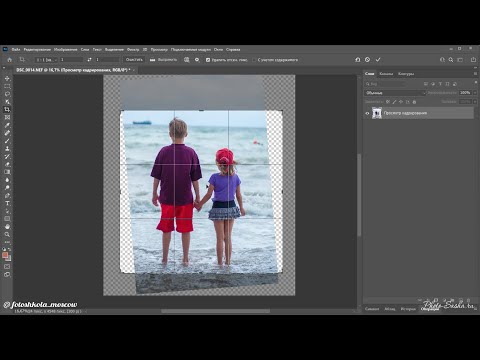Click the Выпрямить straighten button
The height and width of the screenshot is (360, 480).
coord(163,60)
